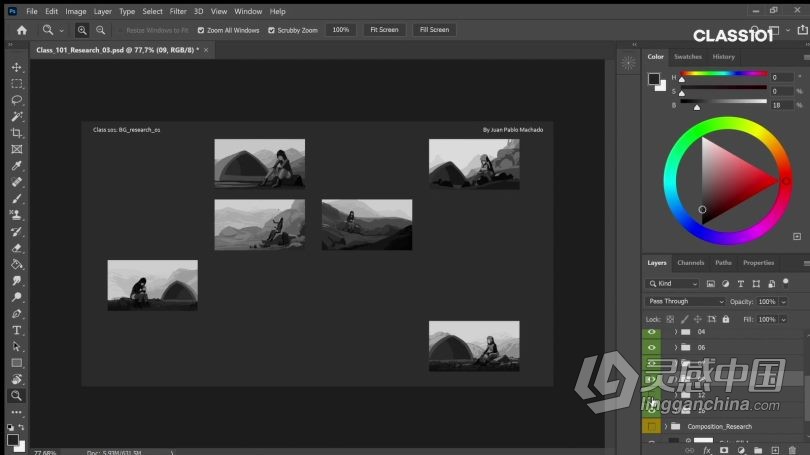Go to Photoshop Home screen

coord(22,30)
